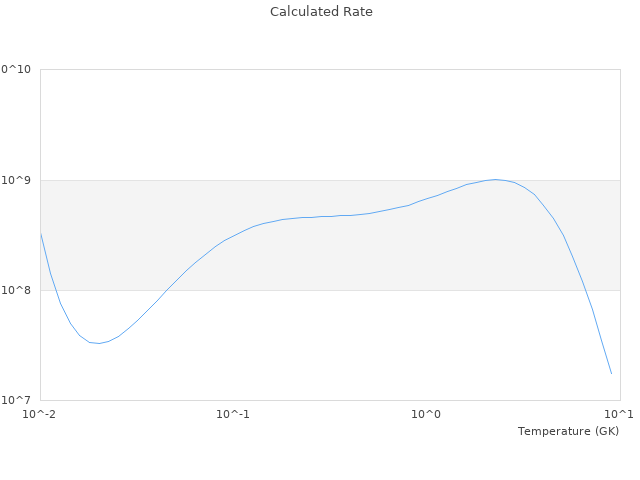The height and width of the screenshot is (480, 640).
Task: Click the 10^1 x-axis tick label
Action: point(620,414)
